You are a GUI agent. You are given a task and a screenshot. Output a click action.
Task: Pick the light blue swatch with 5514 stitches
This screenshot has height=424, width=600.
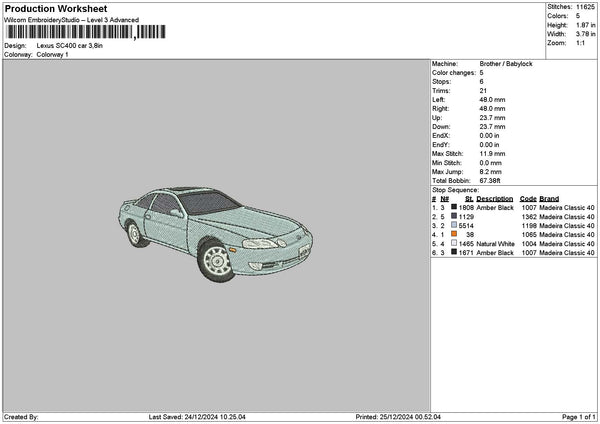pos(454,225)
